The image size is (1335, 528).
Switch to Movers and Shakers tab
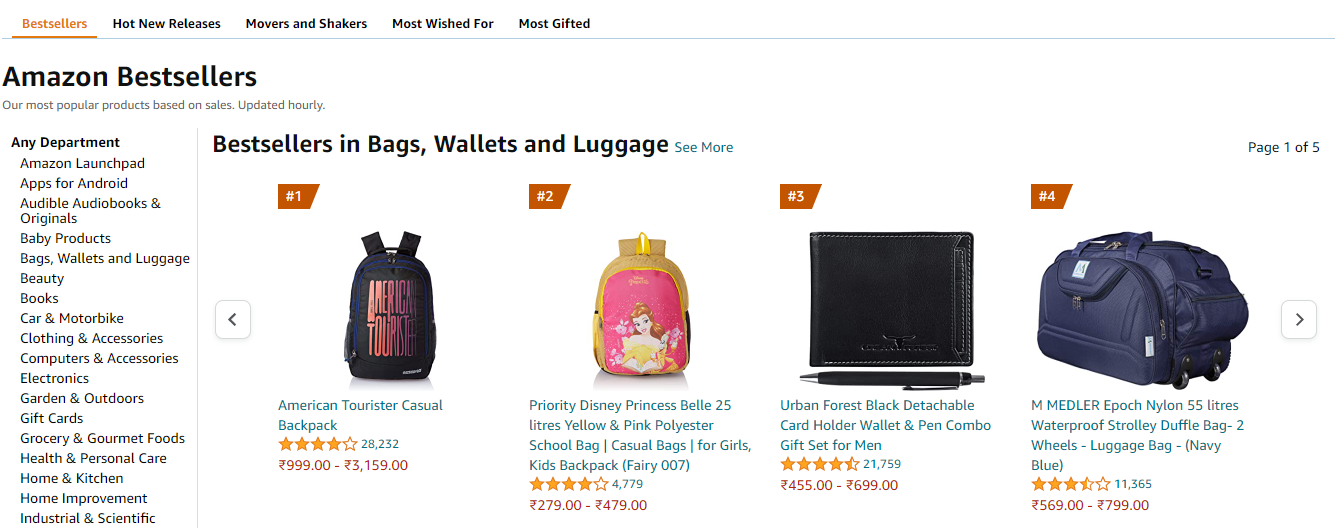tap(306, 23)
